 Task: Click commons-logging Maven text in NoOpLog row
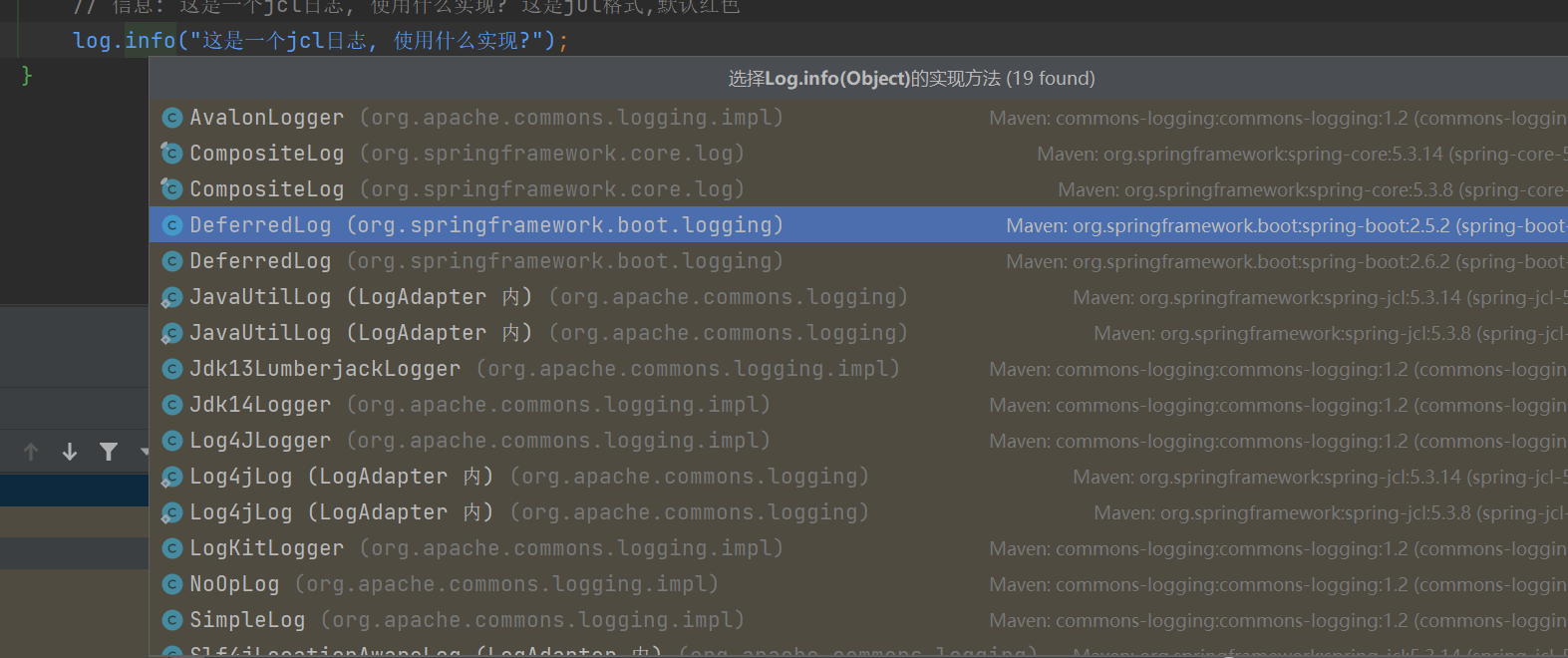(x=1278, y=584)
